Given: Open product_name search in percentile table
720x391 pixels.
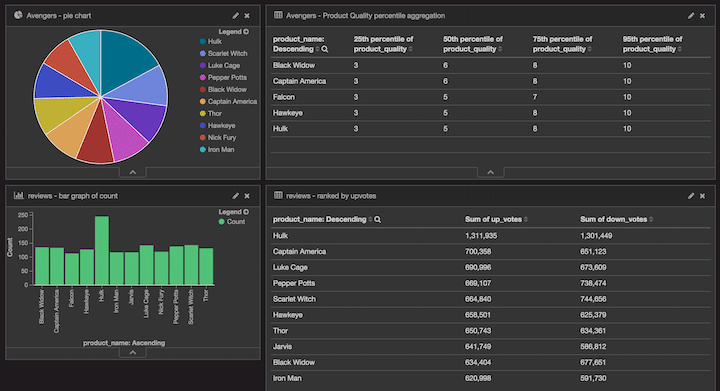Looking at the screenshot, I should pyautogui.click(x=325, y=49).
